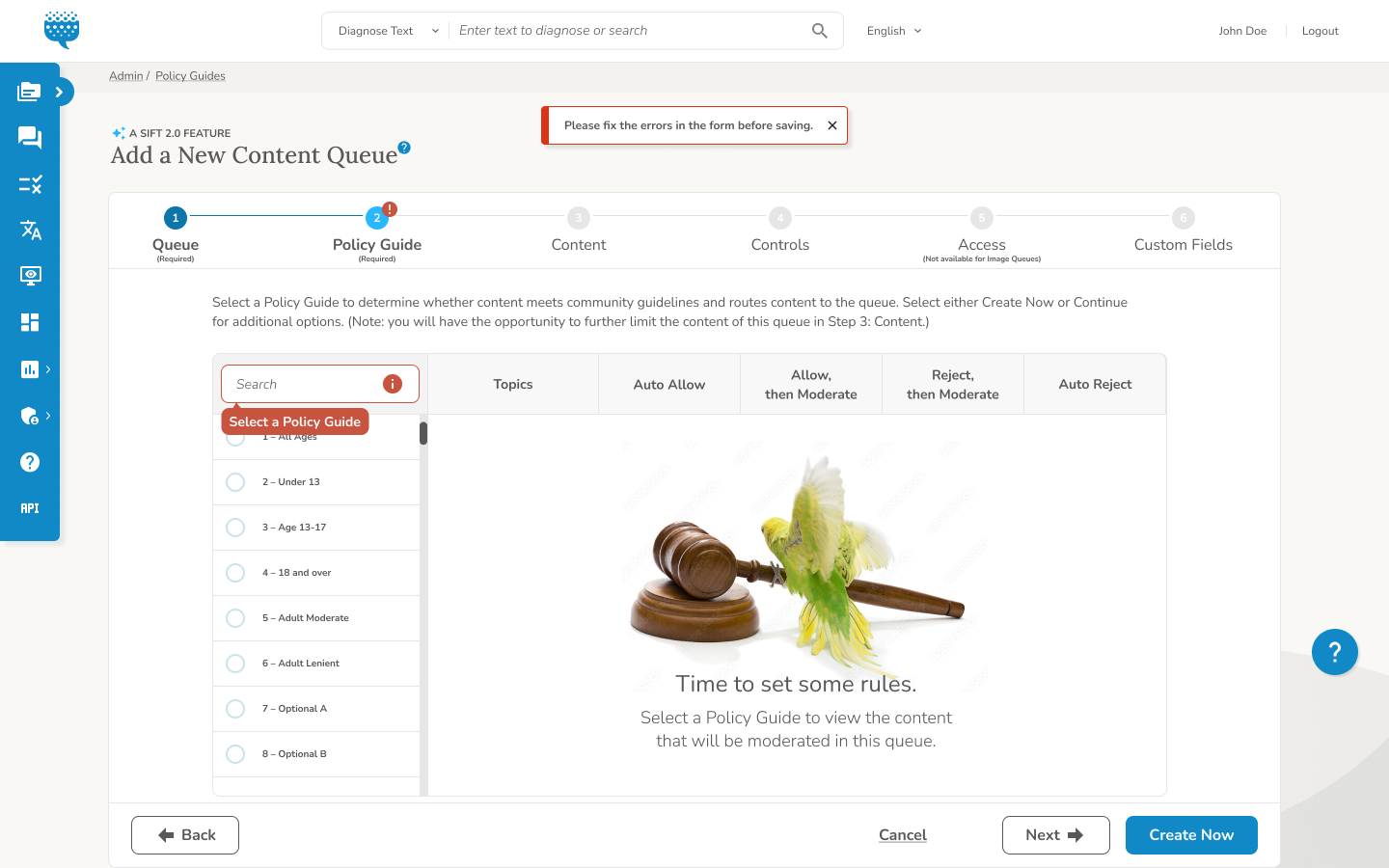This screenshot has width=1389, height=868.
Task: Go to step 3 Content
Action: [579, 231]
